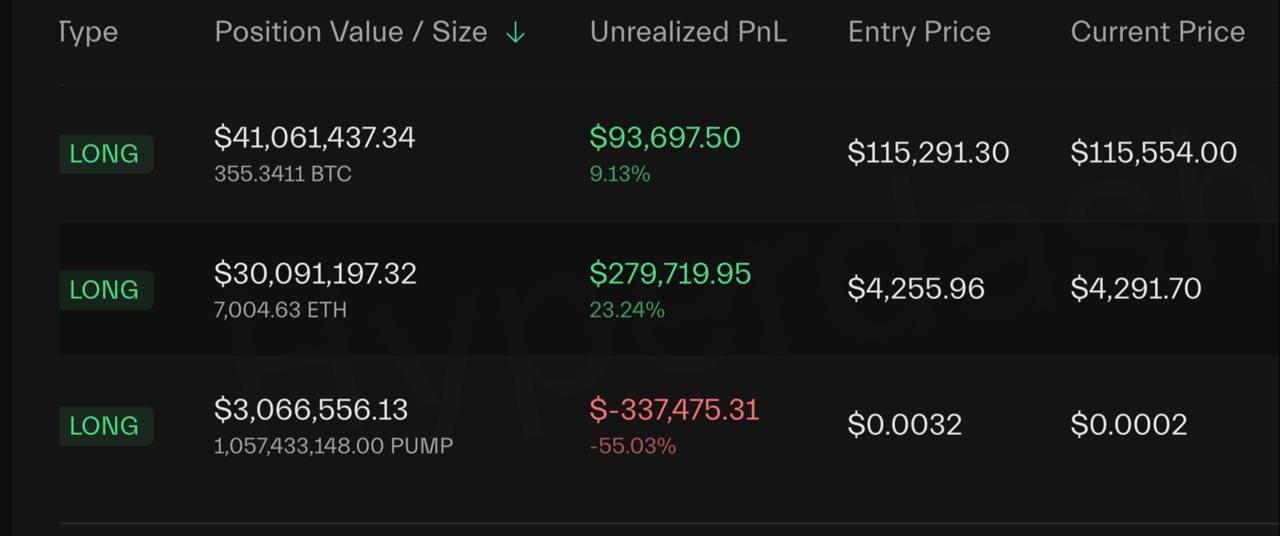Click the $115,291.30 BTC entry price
This screenshot has height=536, width=1280.
tap(928, 153)
